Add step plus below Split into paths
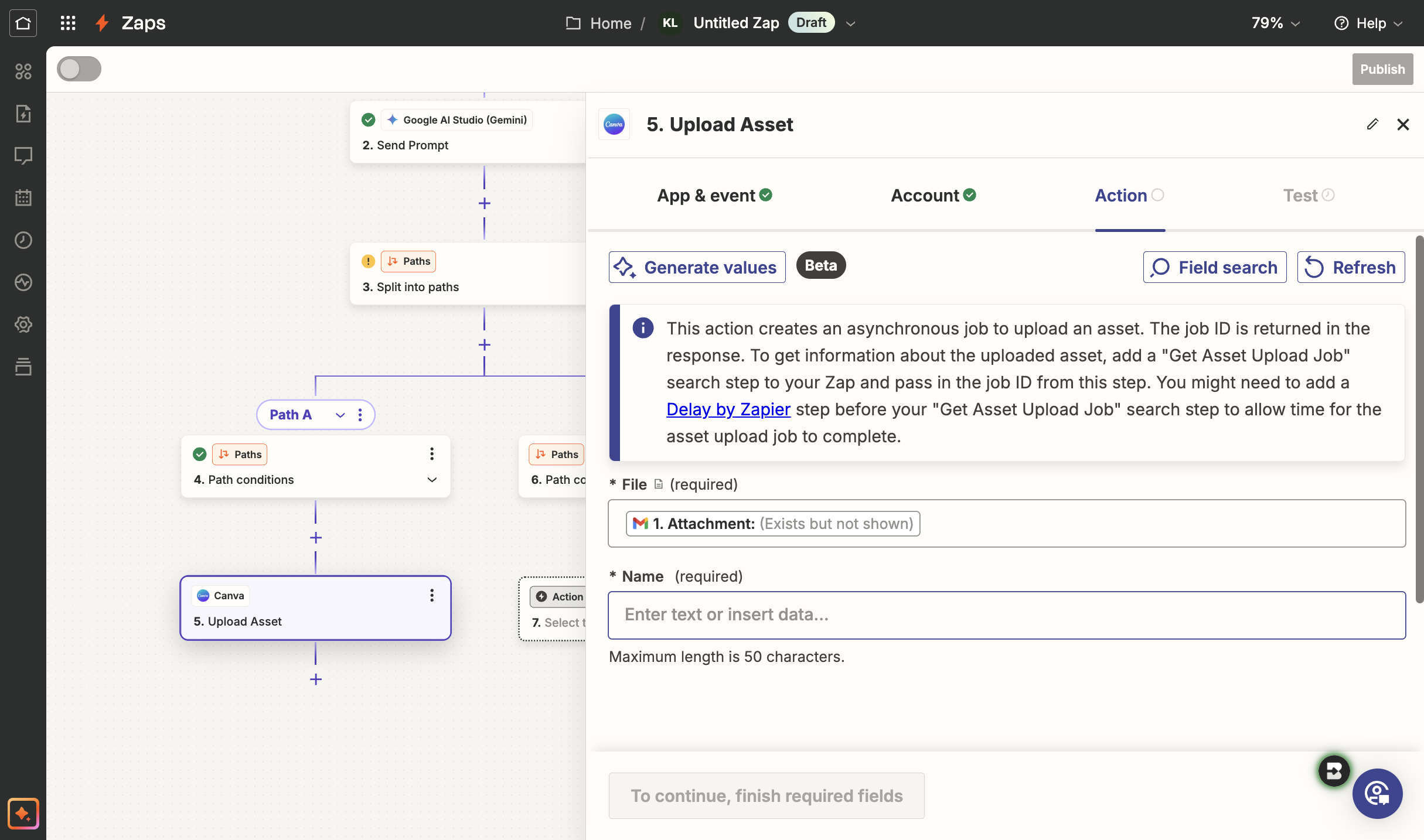The image size is (1424, 840). 484,345
